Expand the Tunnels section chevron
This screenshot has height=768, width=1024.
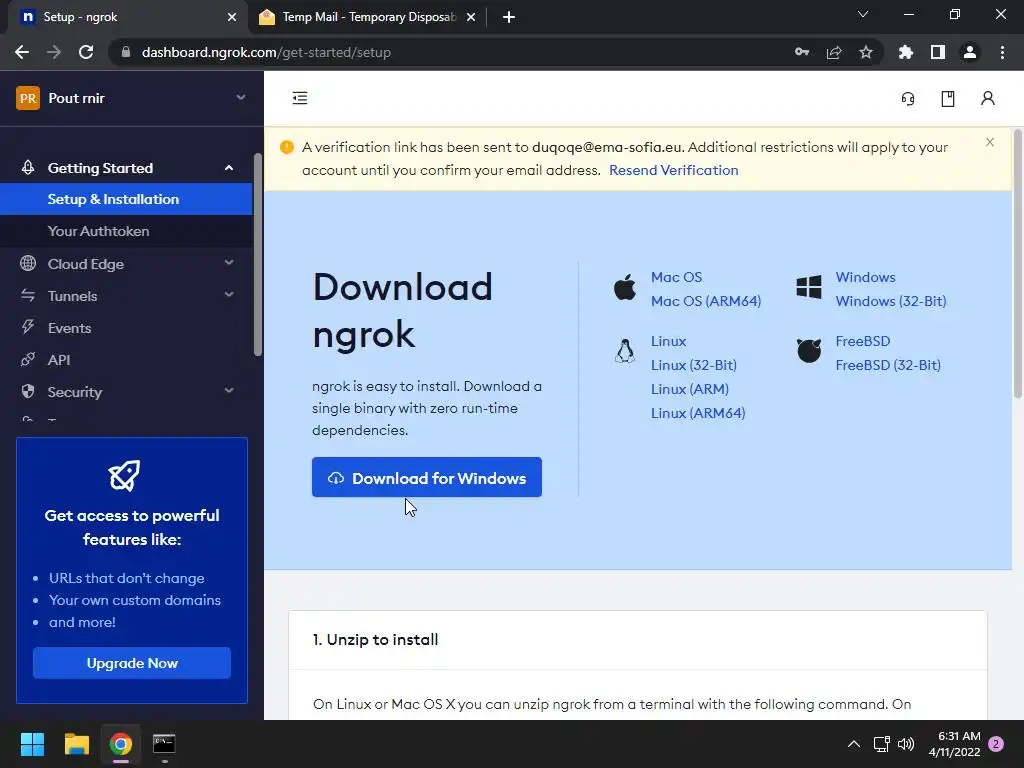(x=229, y=295)
